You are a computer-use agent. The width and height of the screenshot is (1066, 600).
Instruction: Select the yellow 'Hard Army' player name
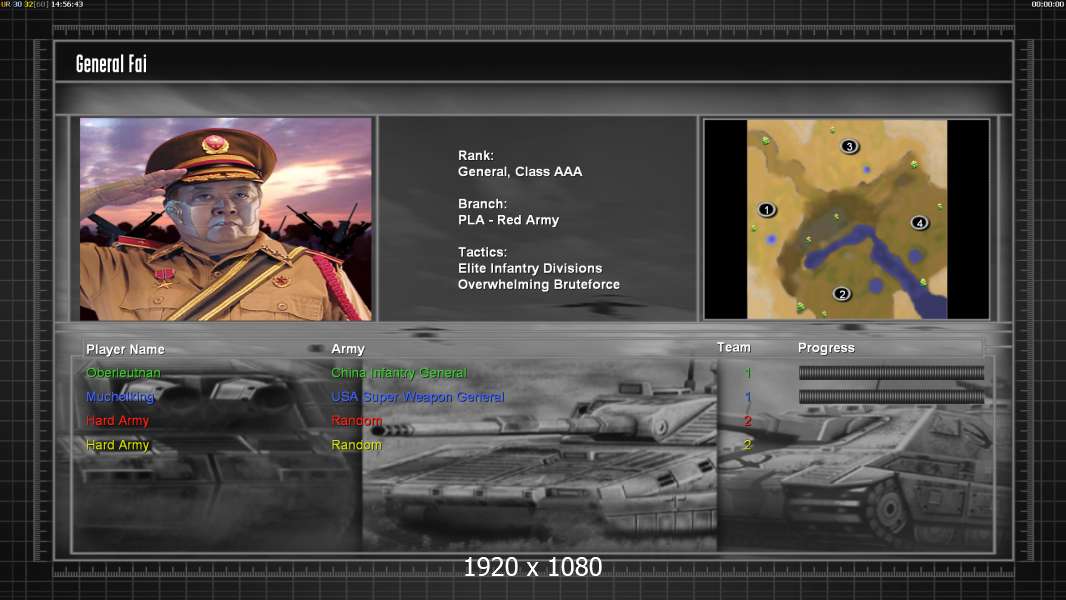tap(118, 445)
